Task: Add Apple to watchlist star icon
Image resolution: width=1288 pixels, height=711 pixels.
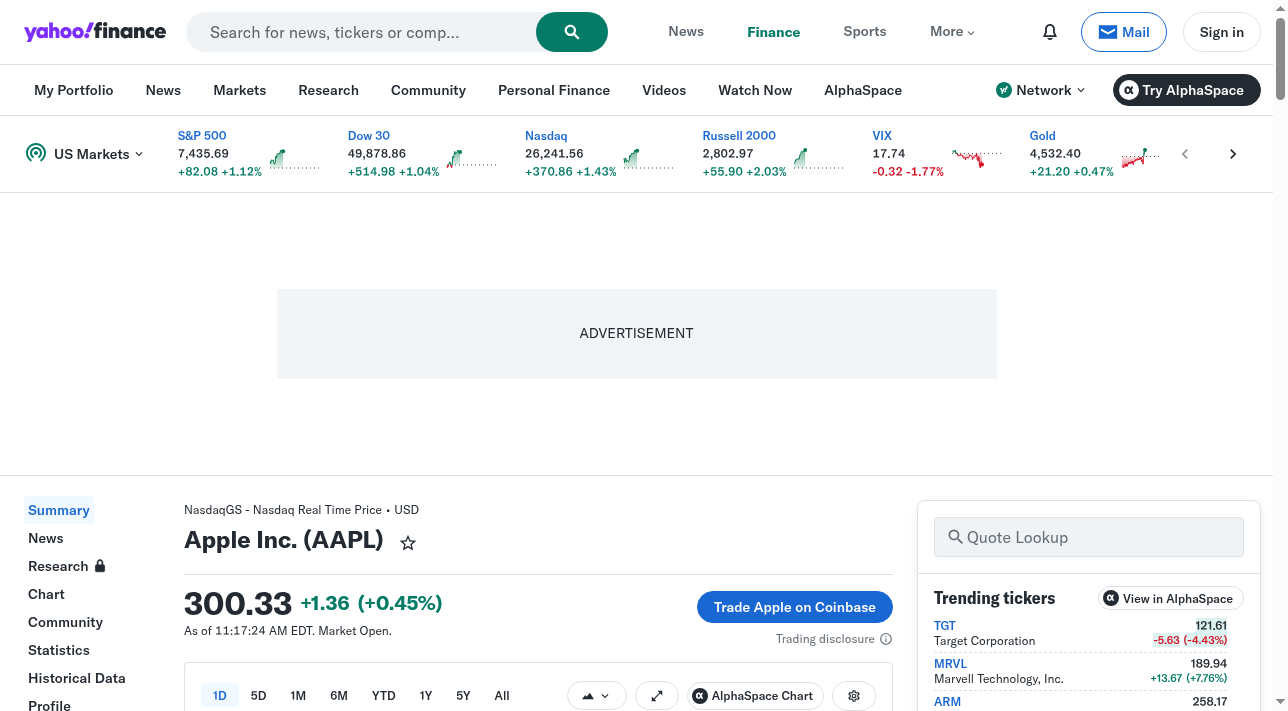Action: click(x=408, y=543)
